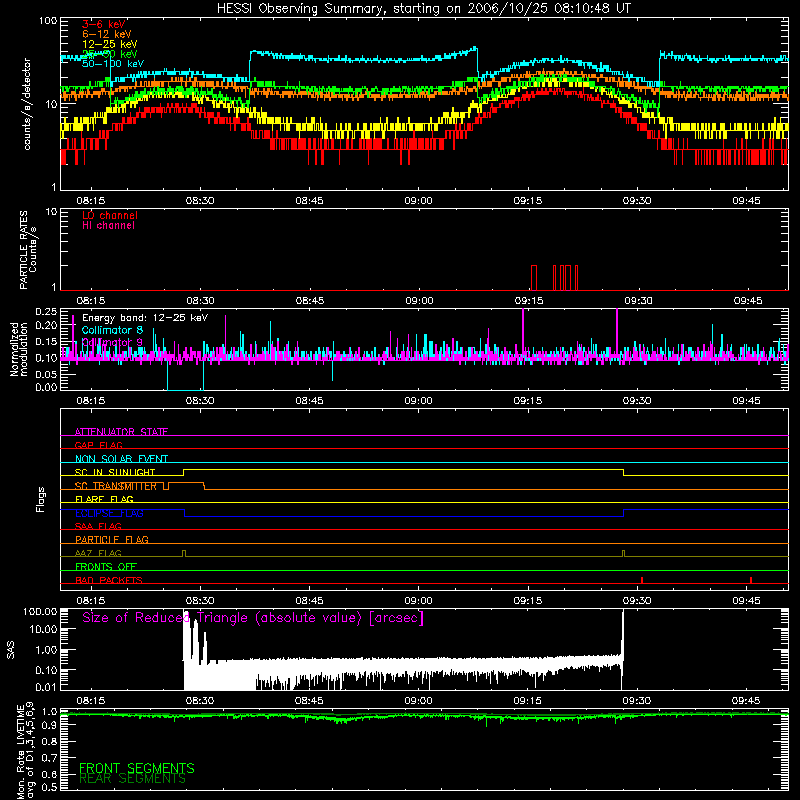Image resolution: width=800 pixels, height=800 pixels.
Task: Click the GAP FLAG label
Action: point(98,445)
